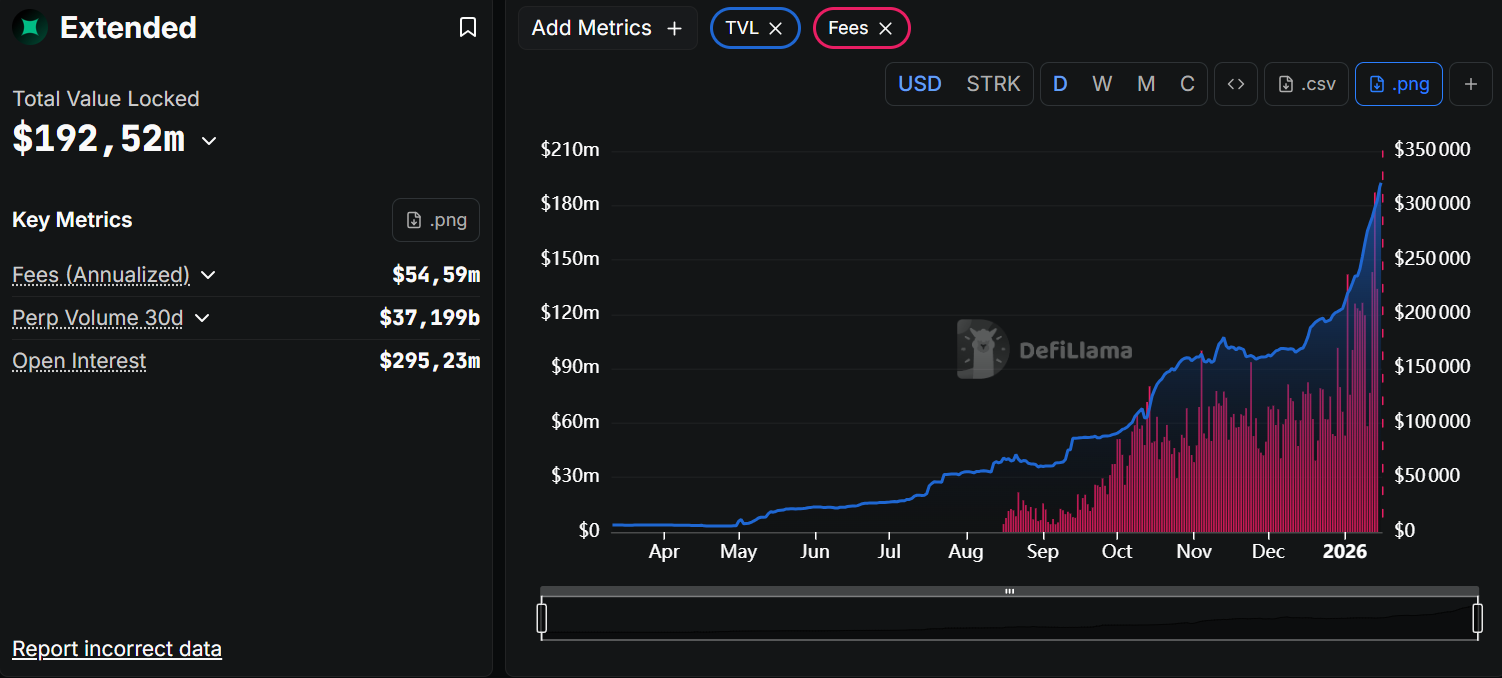Screen dimensions: 1502x678
Task: Open the Add Metrics button
Action: coord(607,28)
